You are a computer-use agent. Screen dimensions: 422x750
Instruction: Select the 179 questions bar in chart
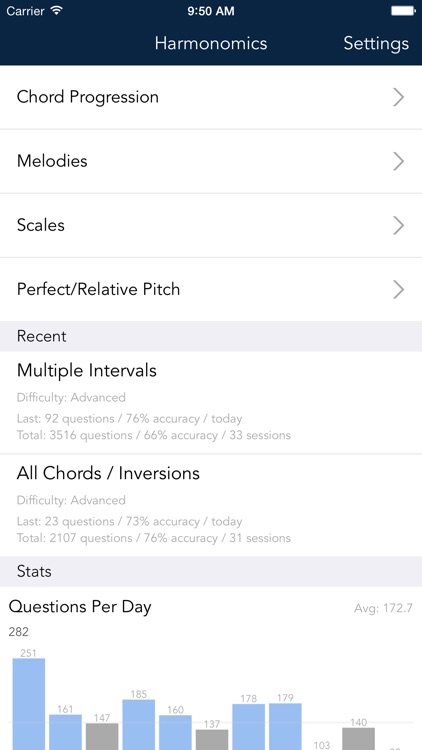coord(285,726)
